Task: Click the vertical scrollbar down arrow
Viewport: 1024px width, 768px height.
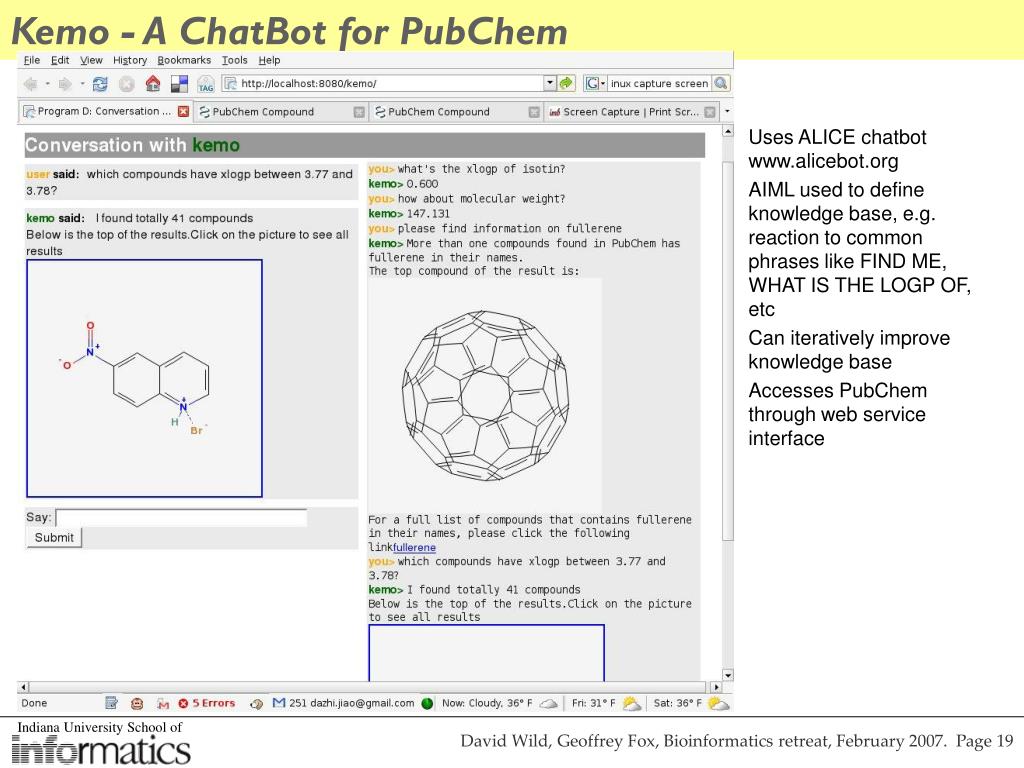Action: pyautogui.click(x=728, y=675)
